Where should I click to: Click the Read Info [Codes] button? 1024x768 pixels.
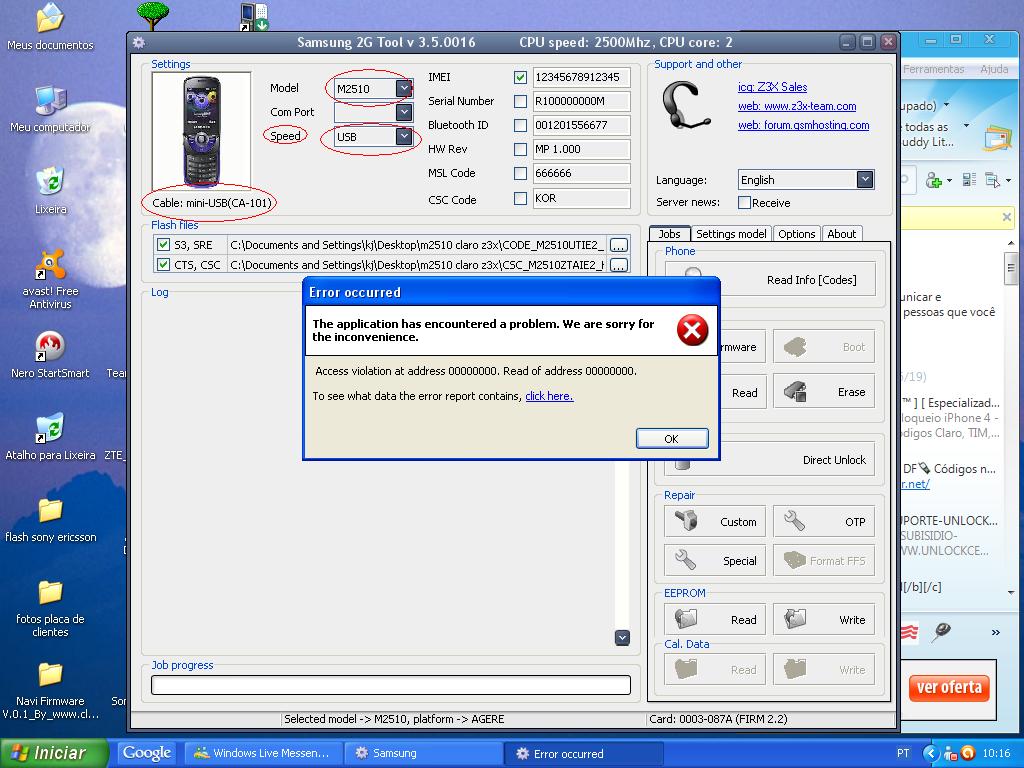(770, 280)
